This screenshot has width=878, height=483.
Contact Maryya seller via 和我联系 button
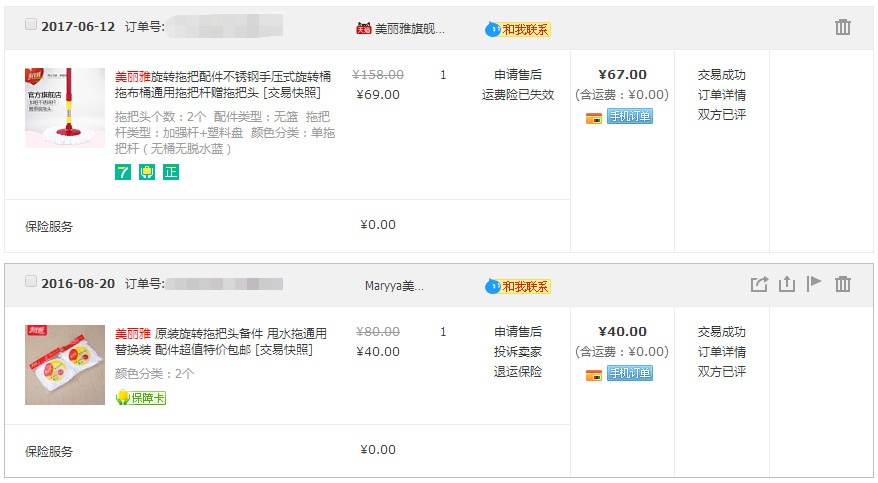(x=518, y=286)
